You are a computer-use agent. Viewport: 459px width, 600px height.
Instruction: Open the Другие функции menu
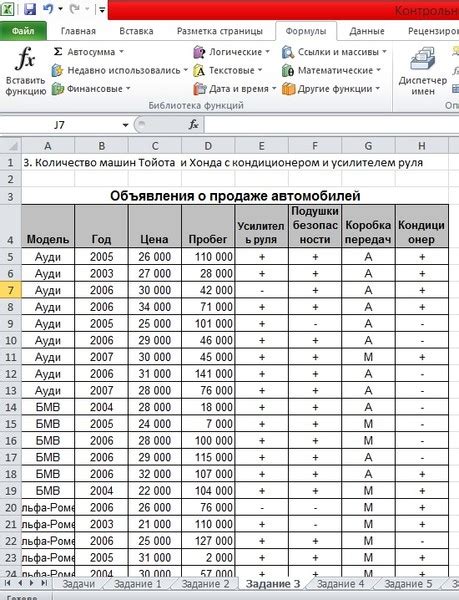(x=331, y=89)
